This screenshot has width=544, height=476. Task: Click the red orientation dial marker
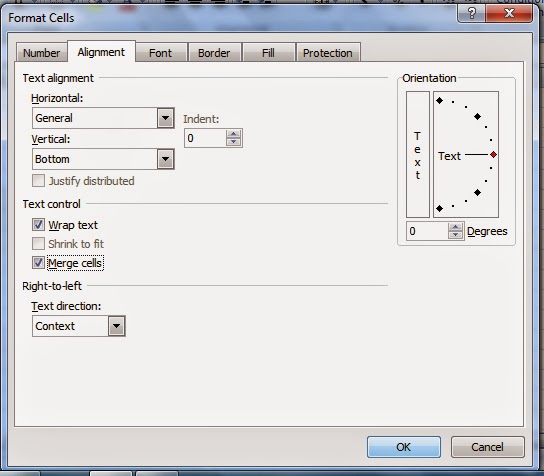click(x=493, y=154)
